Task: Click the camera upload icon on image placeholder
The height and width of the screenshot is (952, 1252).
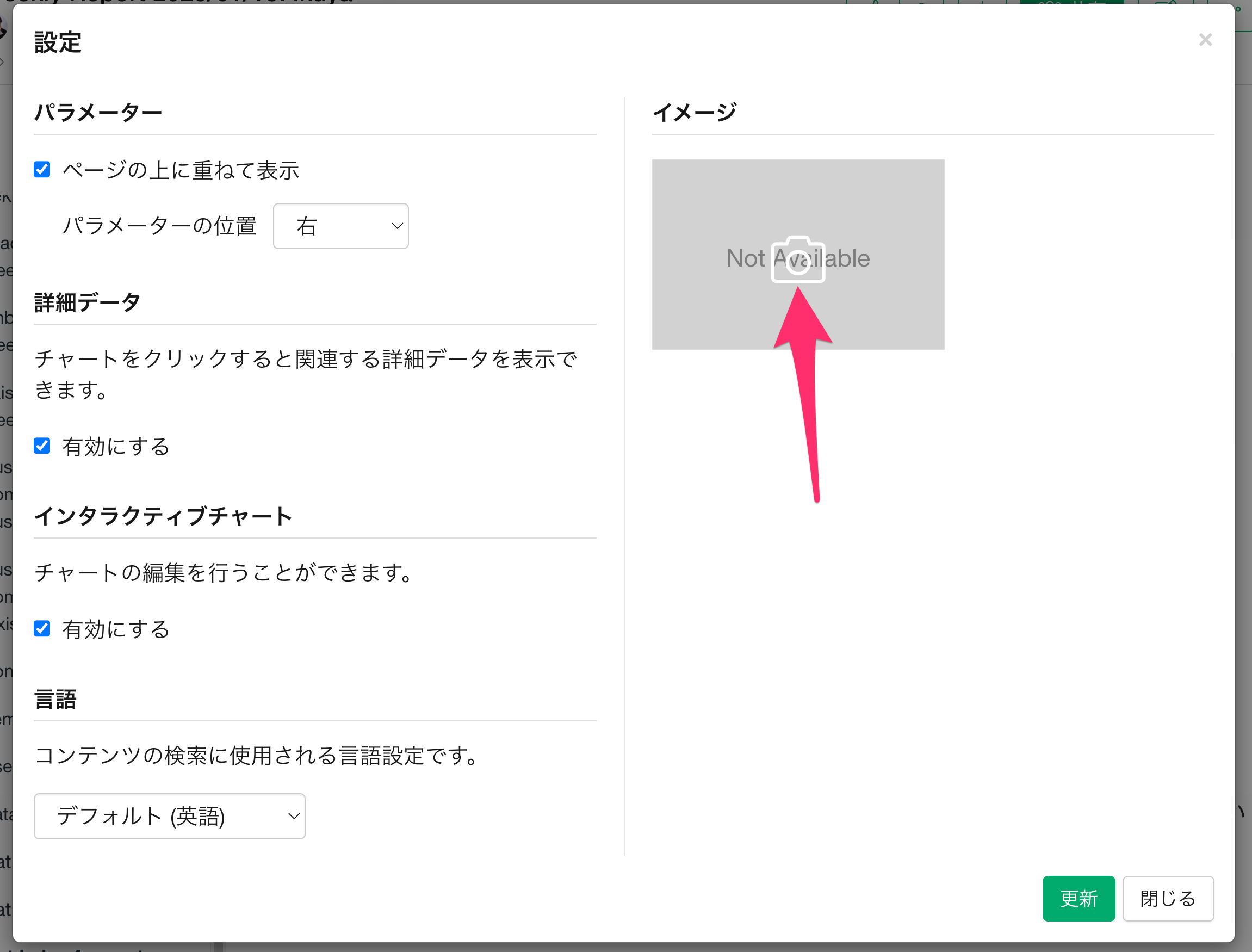Action: pyautogui.click(x=798, y=259)
